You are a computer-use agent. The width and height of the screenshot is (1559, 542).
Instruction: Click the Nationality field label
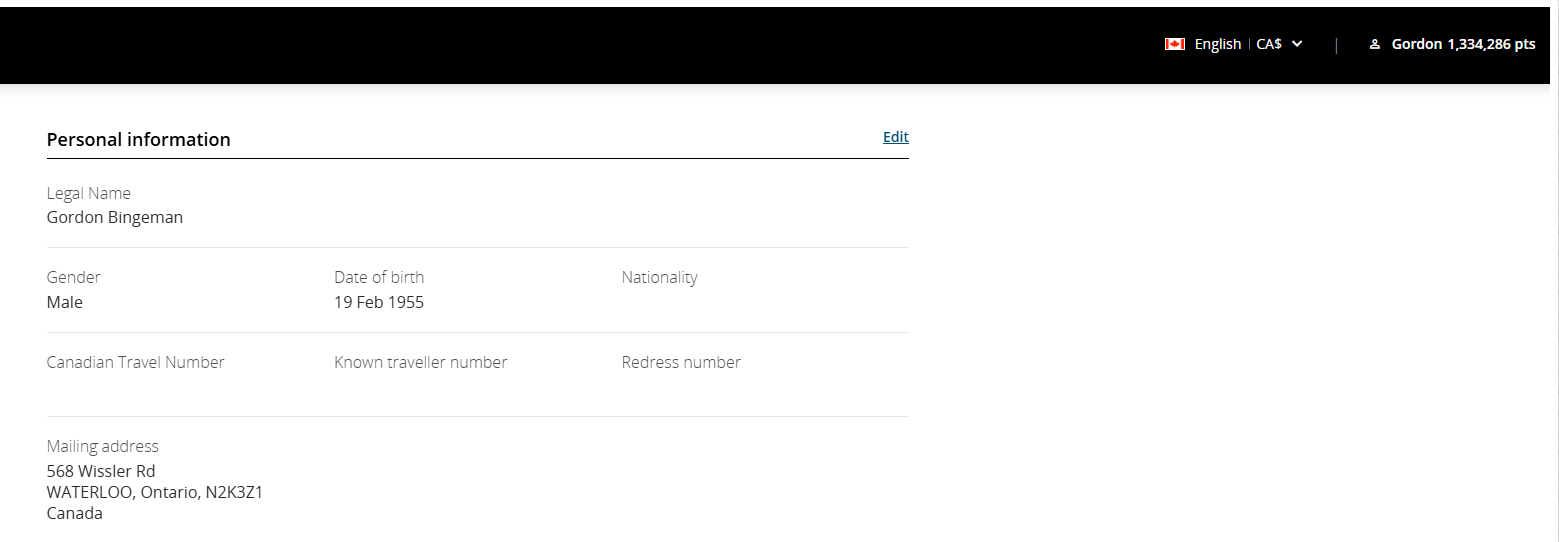point(660,277)
